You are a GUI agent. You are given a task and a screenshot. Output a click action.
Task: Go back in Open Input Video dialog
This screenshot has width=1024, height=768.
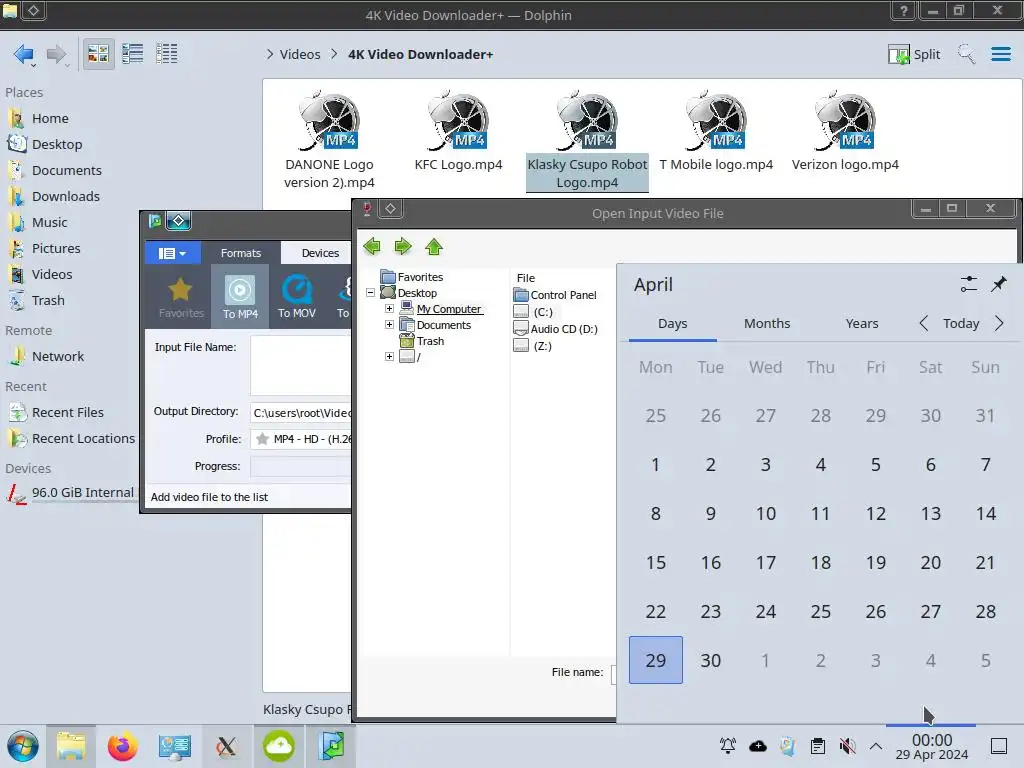[372, 247]
